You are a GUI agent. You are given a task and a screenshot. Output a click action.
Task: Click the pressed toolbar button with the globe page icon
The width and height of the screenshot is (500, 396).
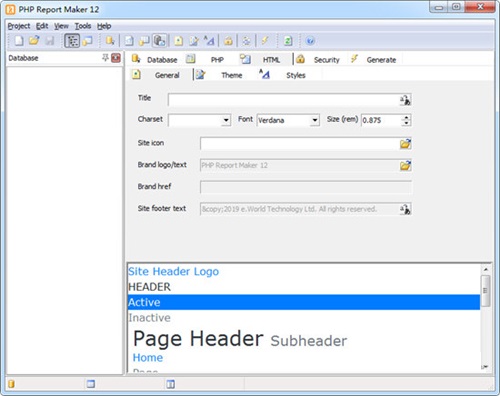[x=160, y=41]
